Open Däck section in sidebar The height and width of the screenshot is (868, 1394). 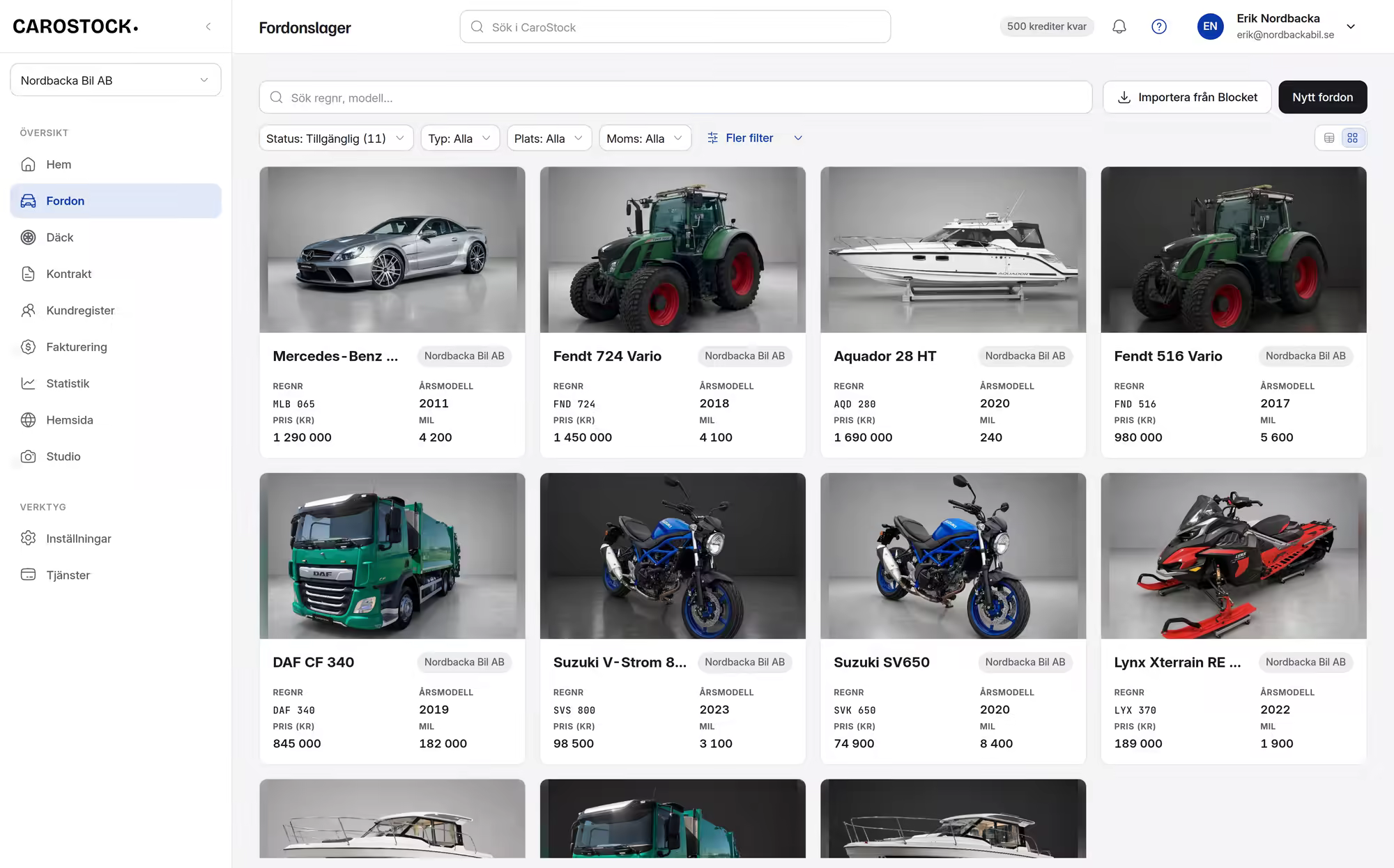click(116, 238)
